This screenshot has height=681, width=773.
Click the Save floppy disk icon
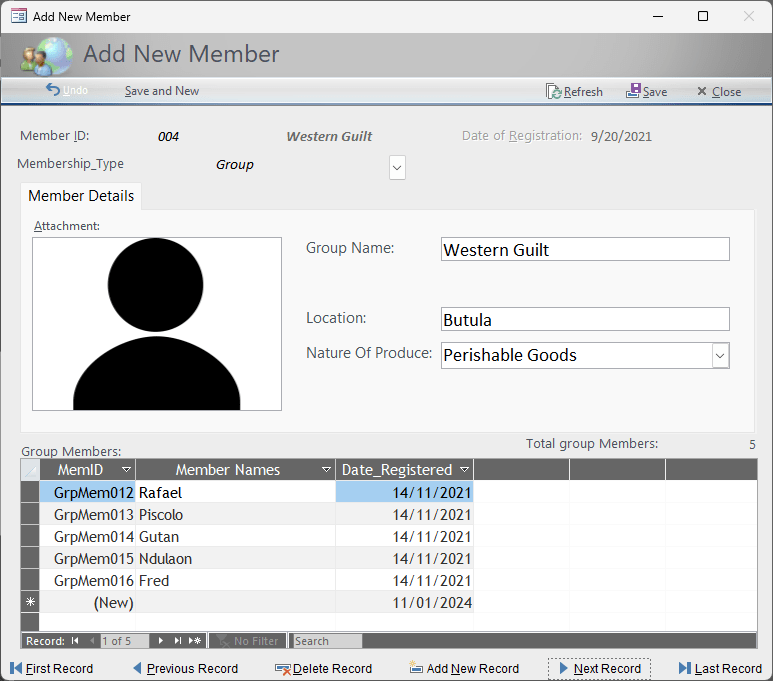[633, 90]
